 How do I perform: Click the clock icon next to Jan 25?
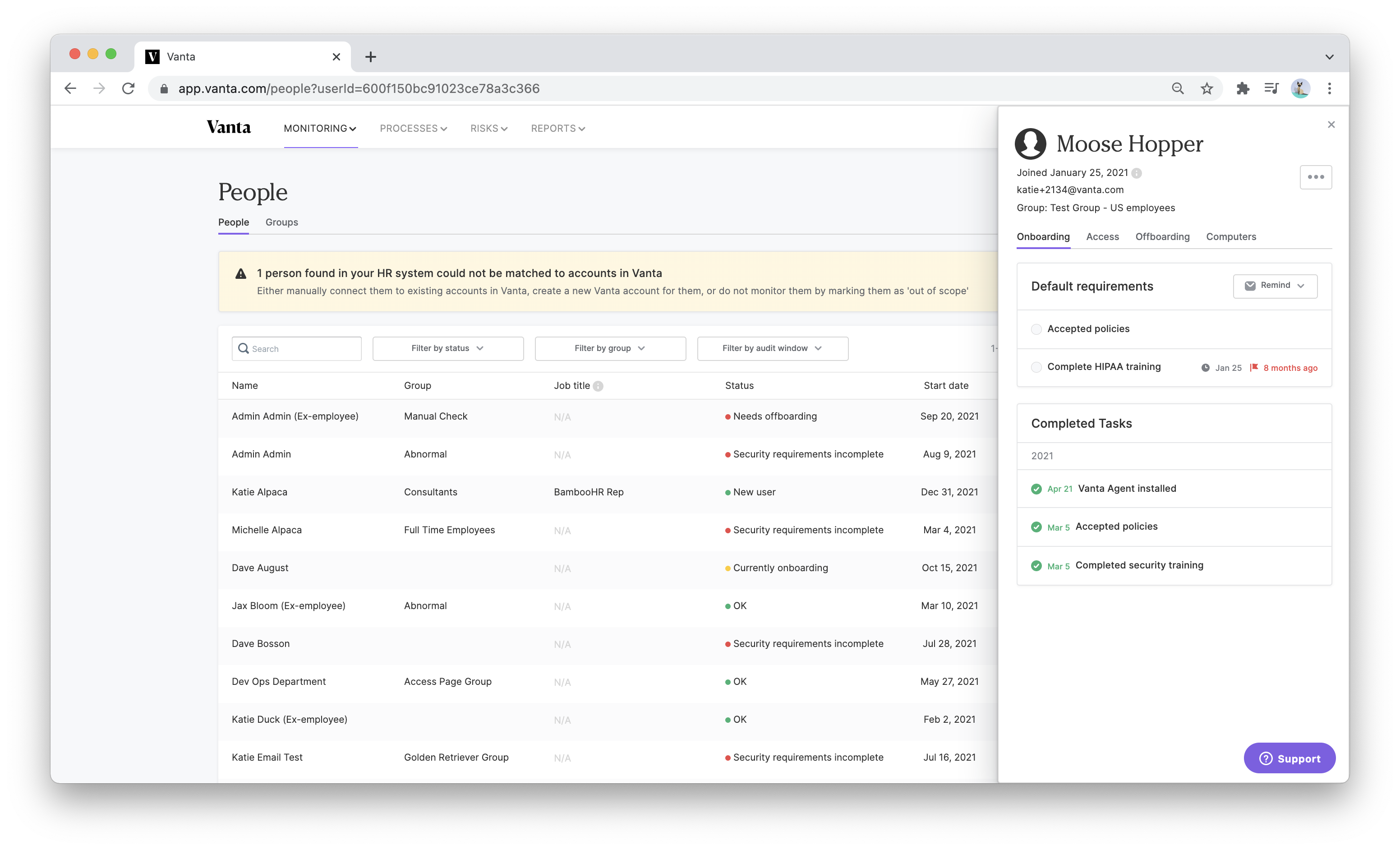[1205, 368]
